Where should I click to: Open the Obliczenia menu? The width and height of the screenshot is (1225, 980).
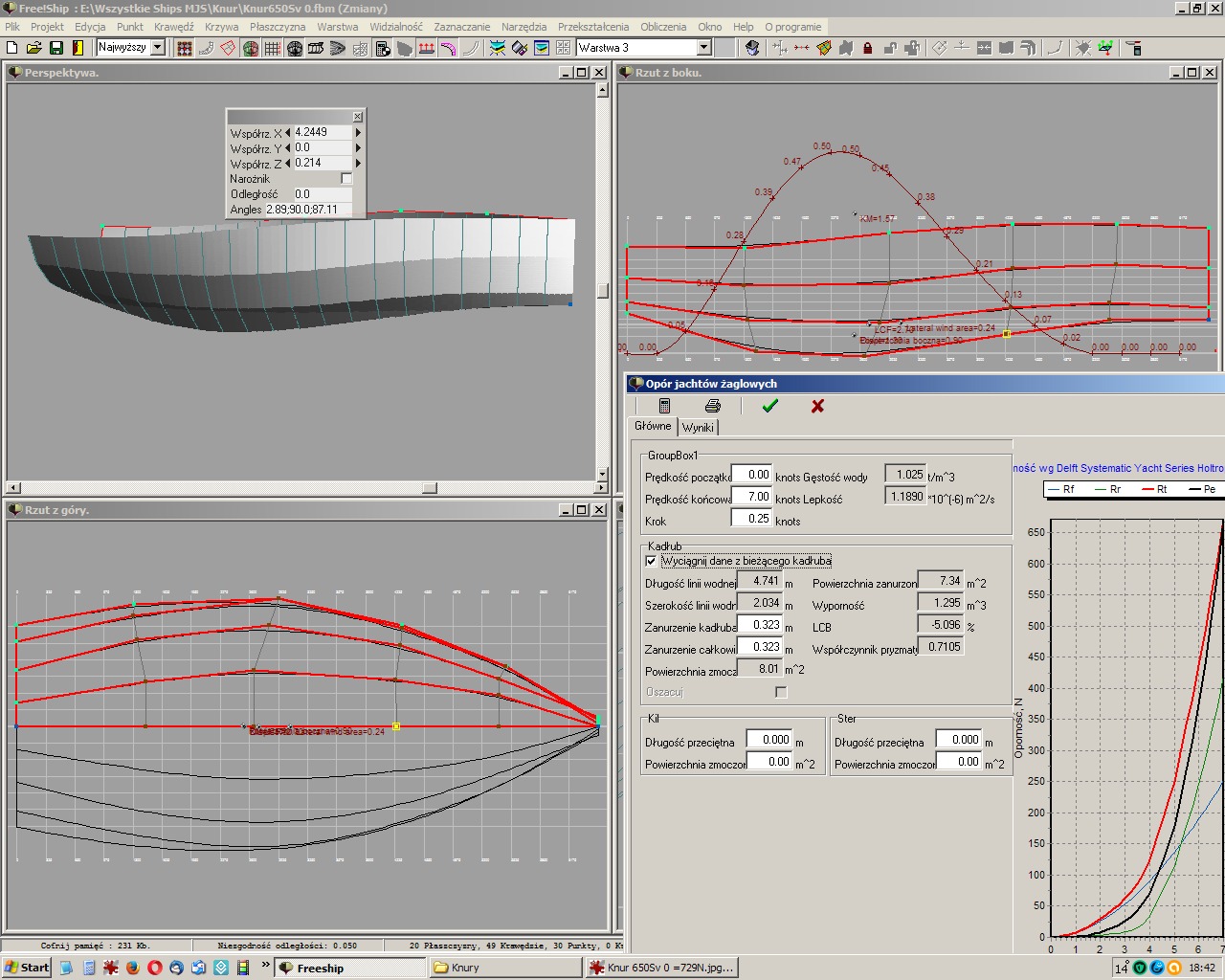pyautogui.click(x=663, y=27)
